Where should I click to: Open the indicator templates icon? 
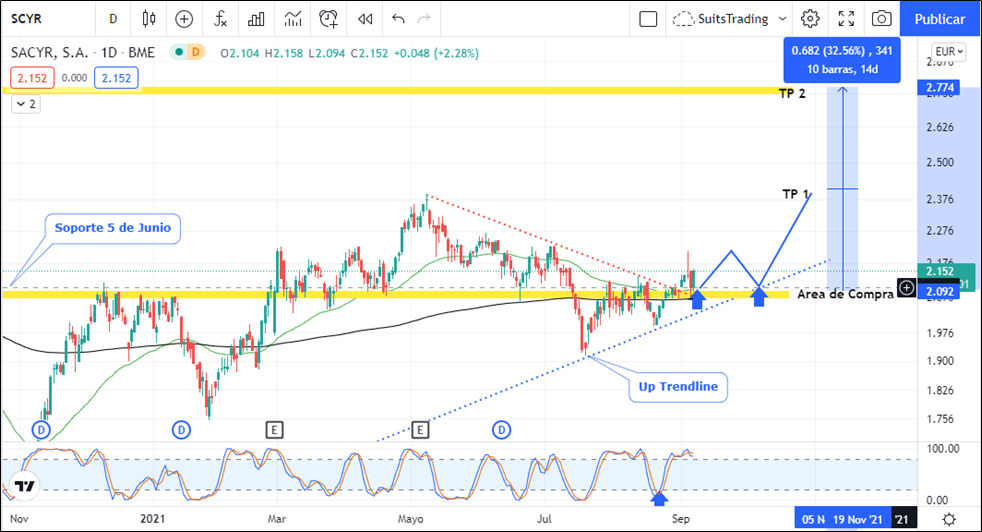coord(293,18)
